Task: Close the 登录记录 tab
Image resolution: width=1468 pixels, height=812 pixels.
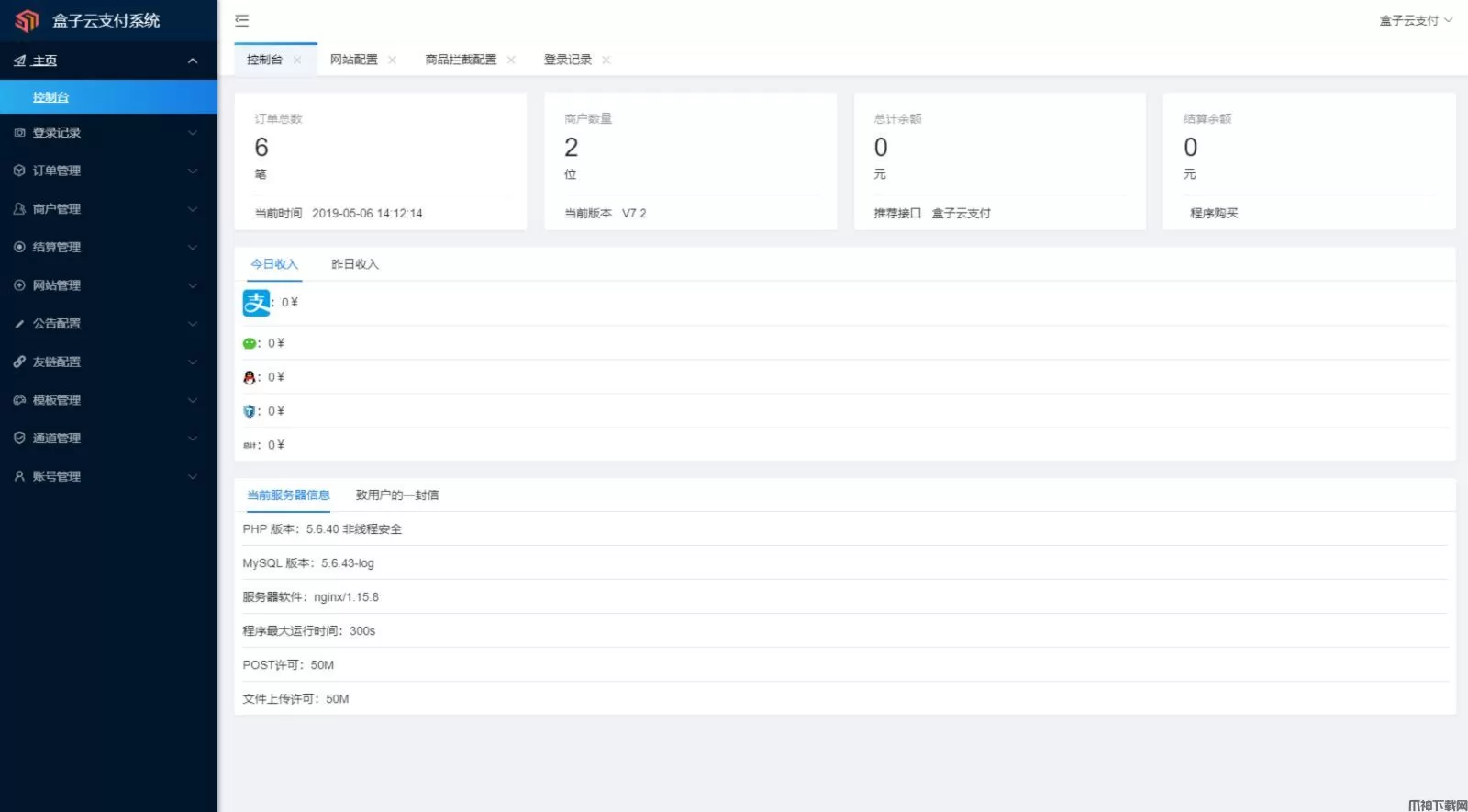Action: click(x=606, y=60)
